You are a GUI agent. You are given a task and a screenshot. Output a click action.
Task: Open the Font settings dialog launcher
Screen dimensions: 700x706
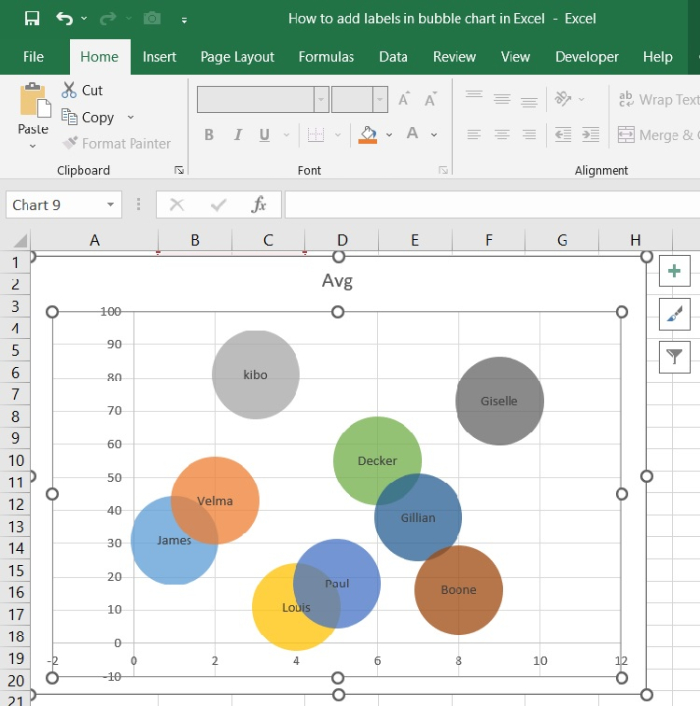click(x=443, y=170)
